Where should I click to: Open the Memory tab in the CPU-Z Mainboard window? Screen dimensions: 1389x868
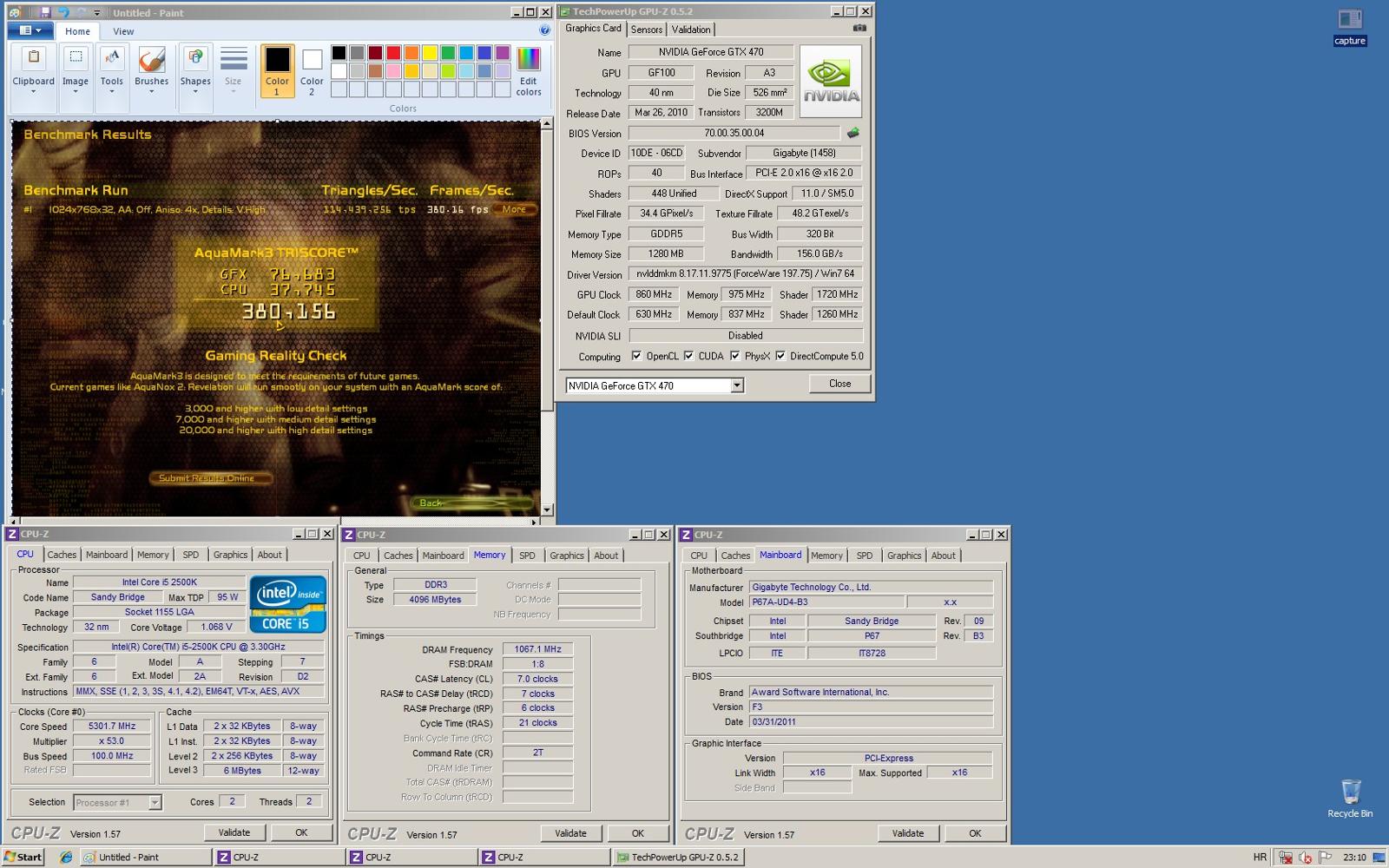pyautogui.click(x=826, y=556)
